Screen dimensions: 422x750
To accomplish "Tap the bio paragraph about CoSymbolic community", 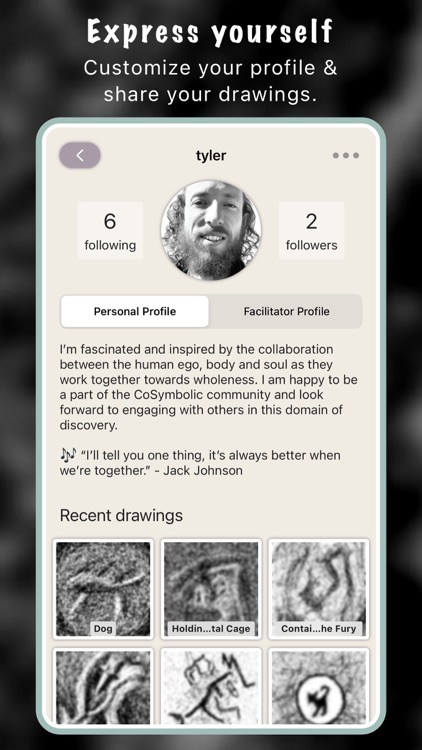I will pyautogui.click(x=209, y=387).
